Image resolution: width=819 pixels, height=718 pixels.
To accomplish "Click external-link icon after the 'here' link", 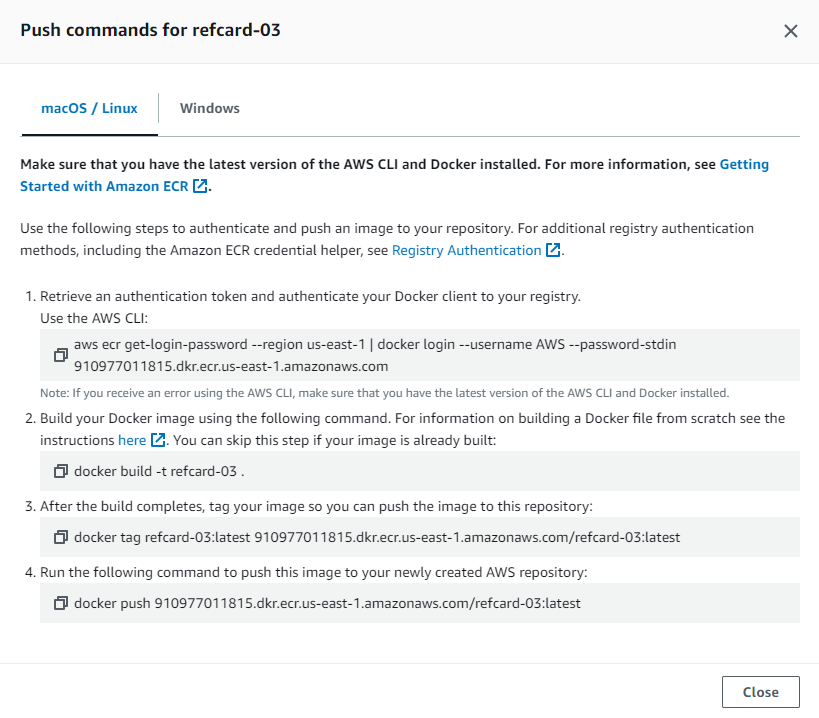I will pyautogui.click(x=158, y=440).
